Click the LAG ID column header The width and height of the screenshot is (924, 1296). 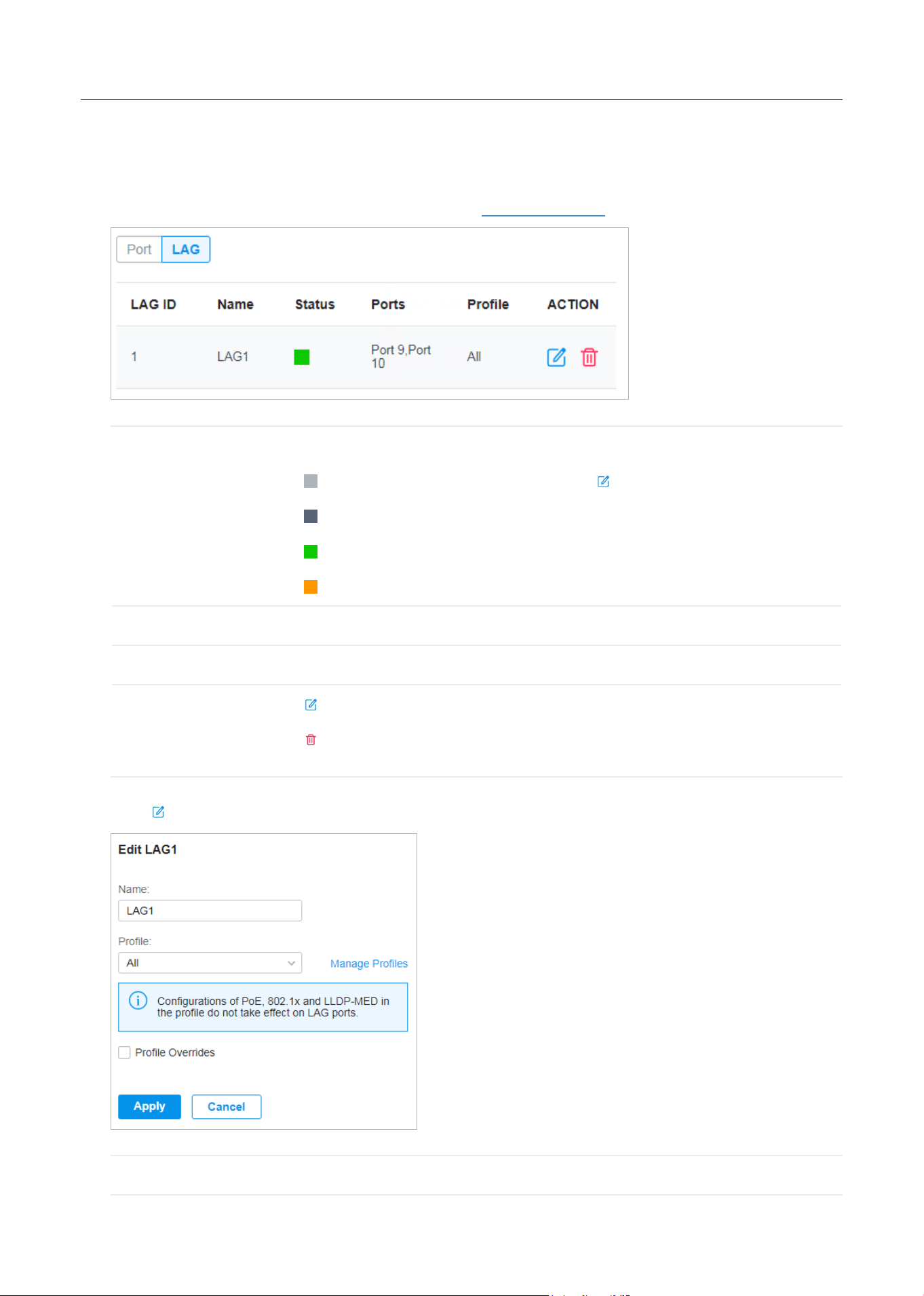click(x=153, y=305)
